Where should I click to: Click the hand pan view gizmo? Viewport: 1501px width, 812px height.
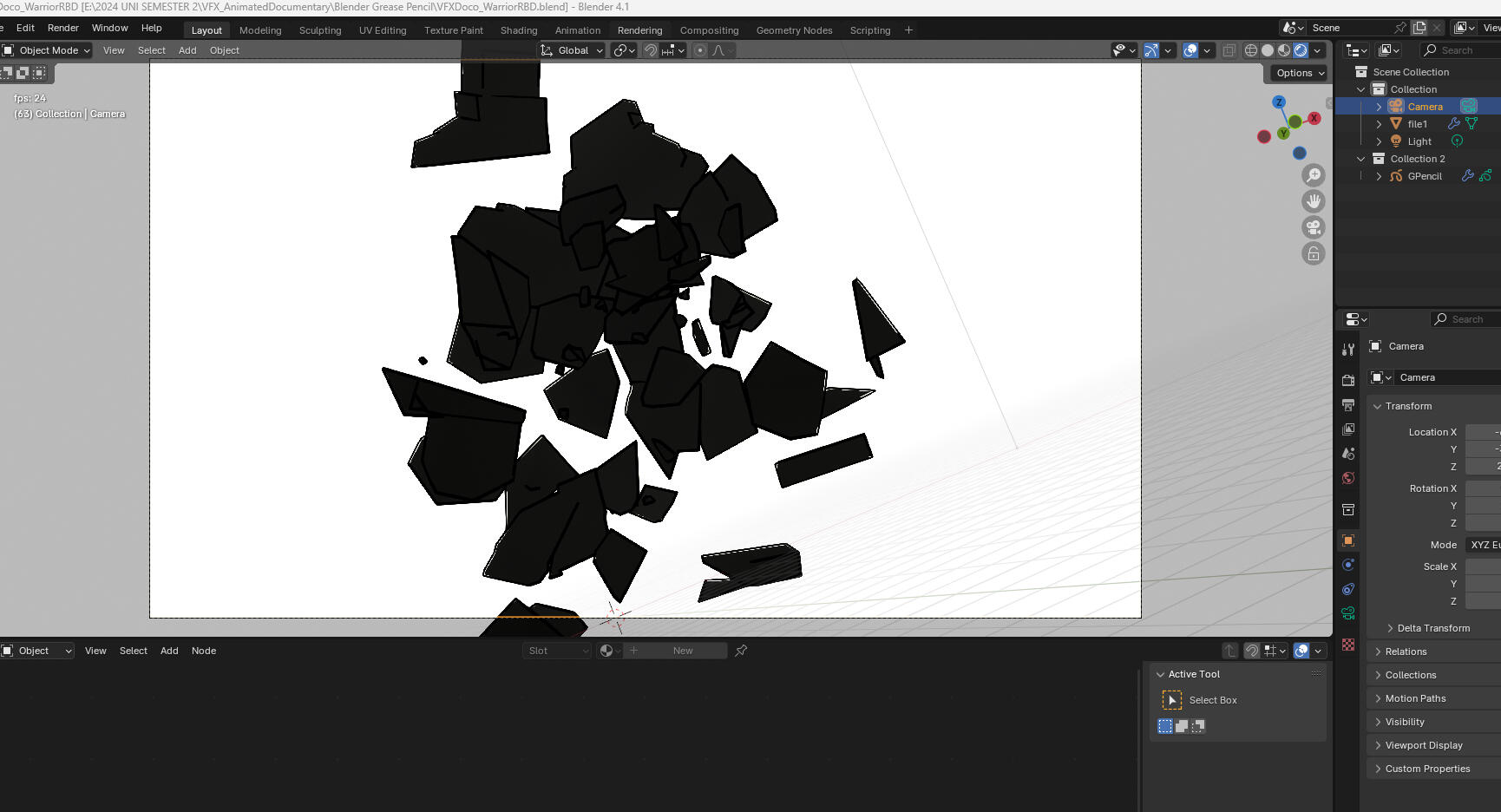point(1314,201)
